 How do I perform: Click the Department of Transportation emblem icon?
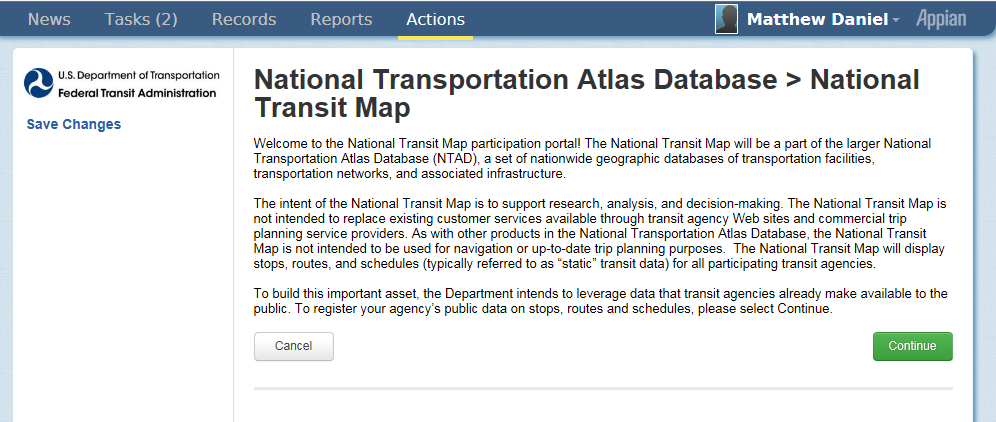click(39, 84)
